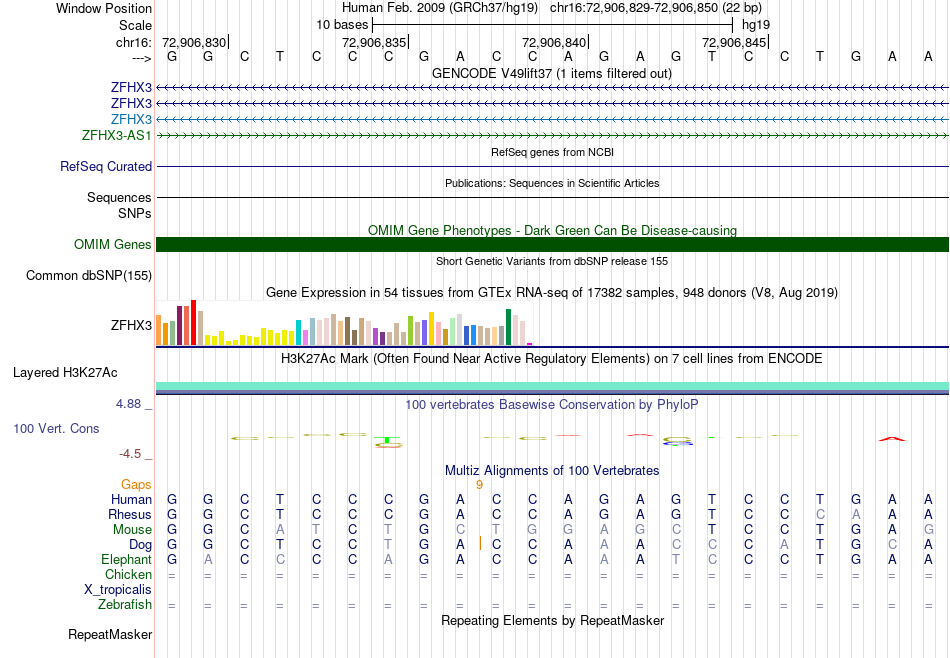950x658 pixels.
Task: Click the Sequences track label
Action: 119,198
